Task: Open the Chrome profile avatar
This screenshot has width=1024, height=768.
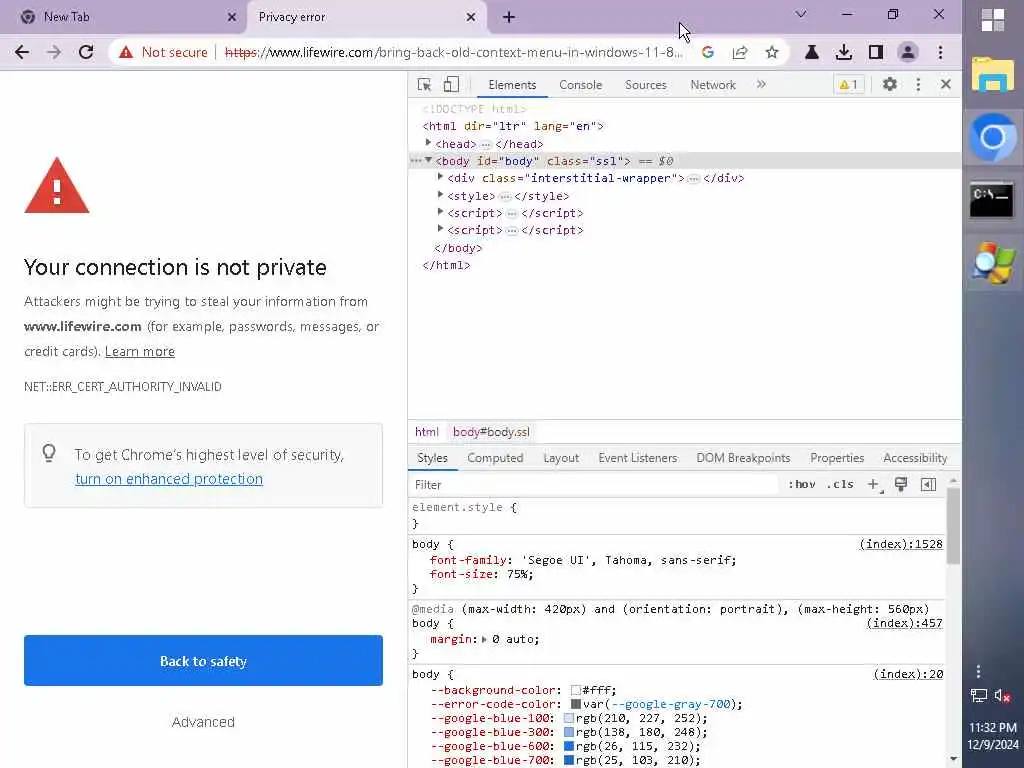Action: pyautogui.click(x=908, y=52)
